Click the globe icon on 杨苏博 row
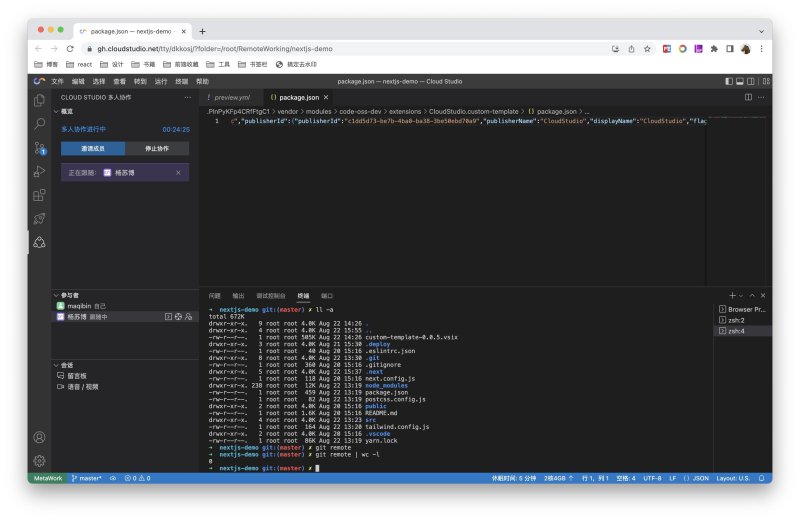800x520 pixels. point(179,317)
